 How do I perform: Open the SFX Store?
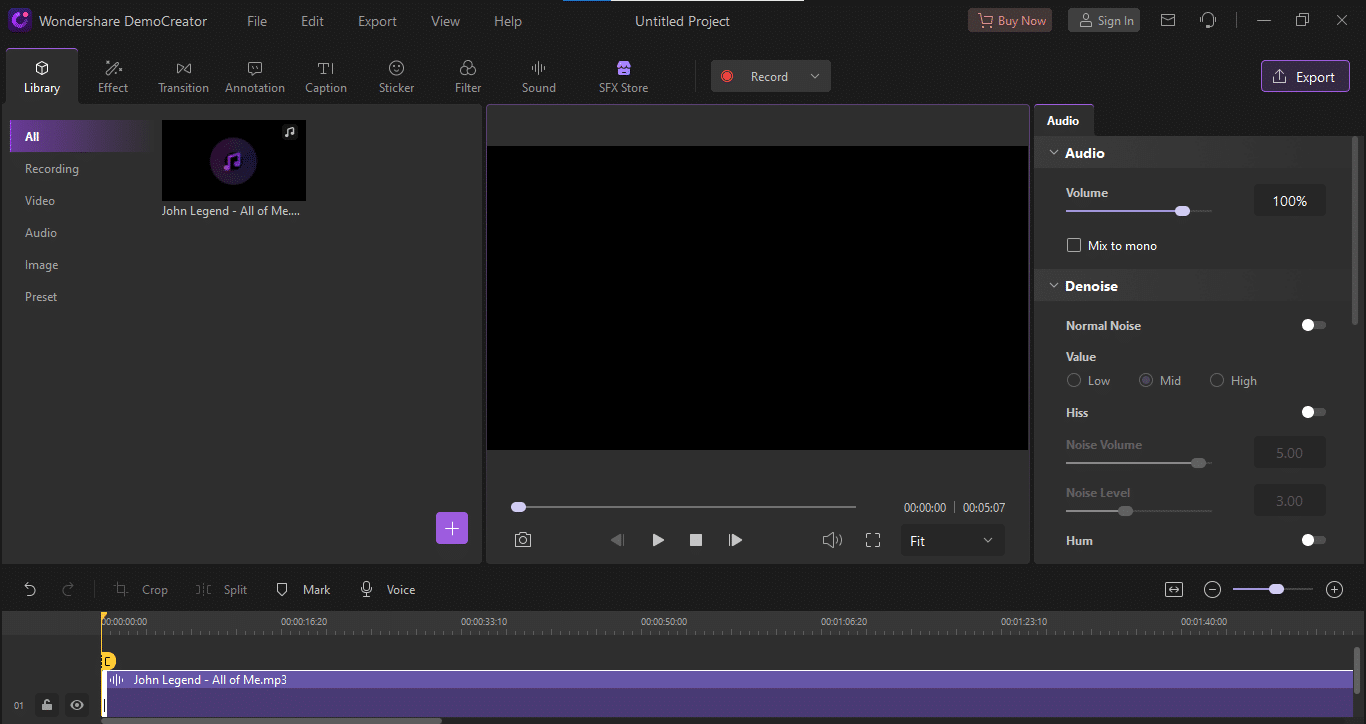click(623, 77)
